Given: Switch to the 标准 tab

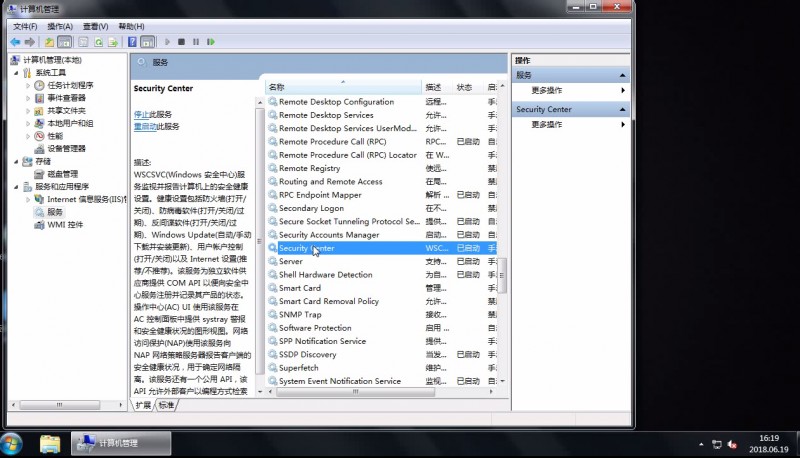Looking at the screenshot, I should click(x=166, y=405).
